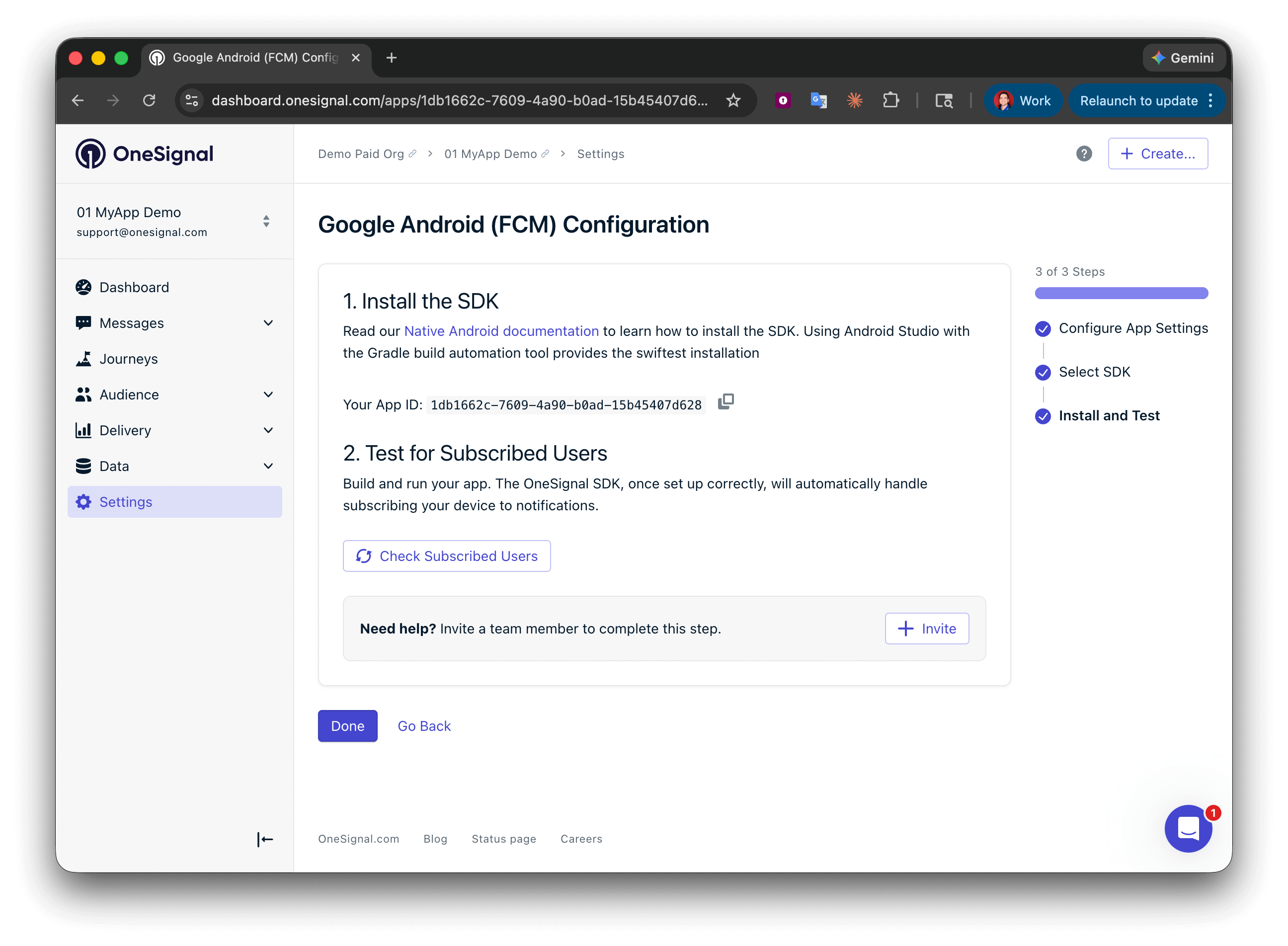Open the app switcher for 01 MyApp Demo
The width and height of the screenshot is (1288, 946).
click(266, 221)
